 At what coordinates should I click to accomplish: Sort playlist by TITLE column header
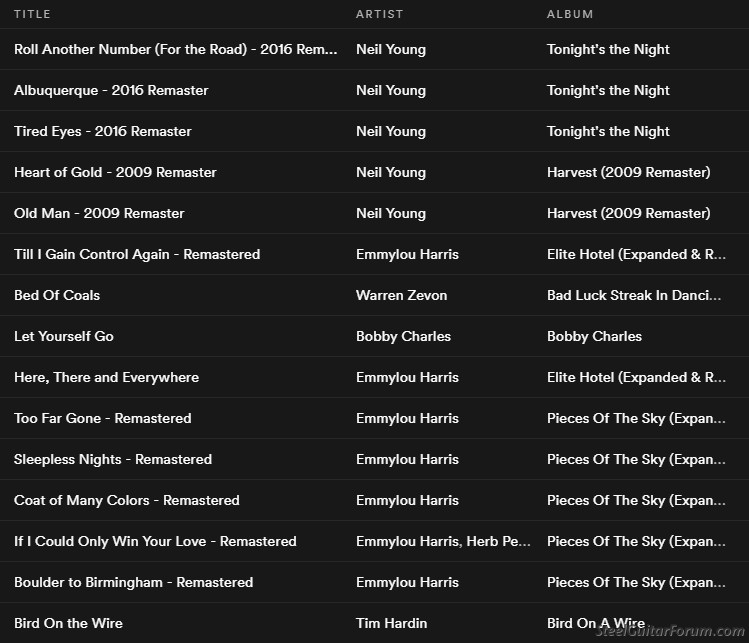[x=32, y=14]
